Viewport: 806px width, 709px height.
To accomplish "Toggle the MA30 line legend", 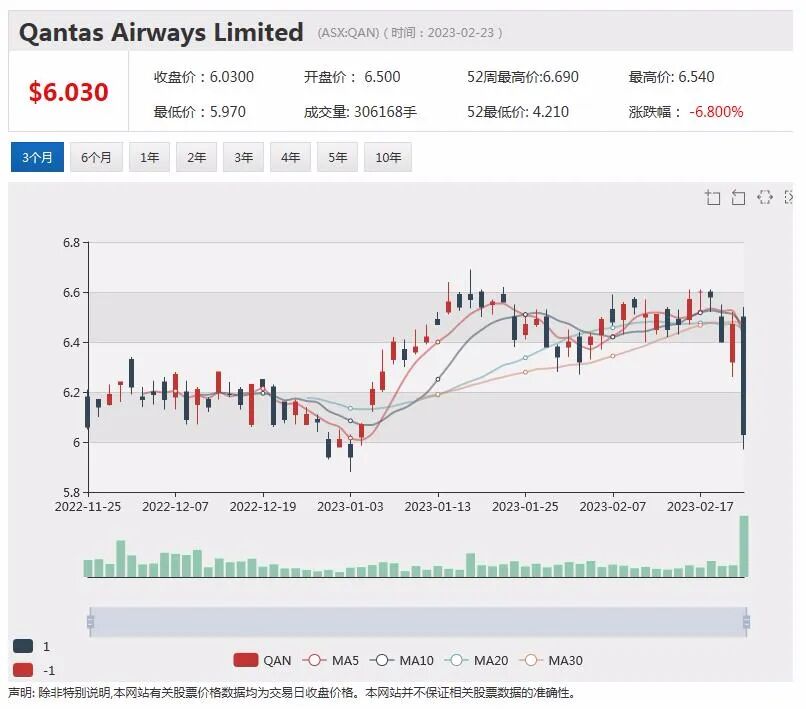I will (551, 660).
